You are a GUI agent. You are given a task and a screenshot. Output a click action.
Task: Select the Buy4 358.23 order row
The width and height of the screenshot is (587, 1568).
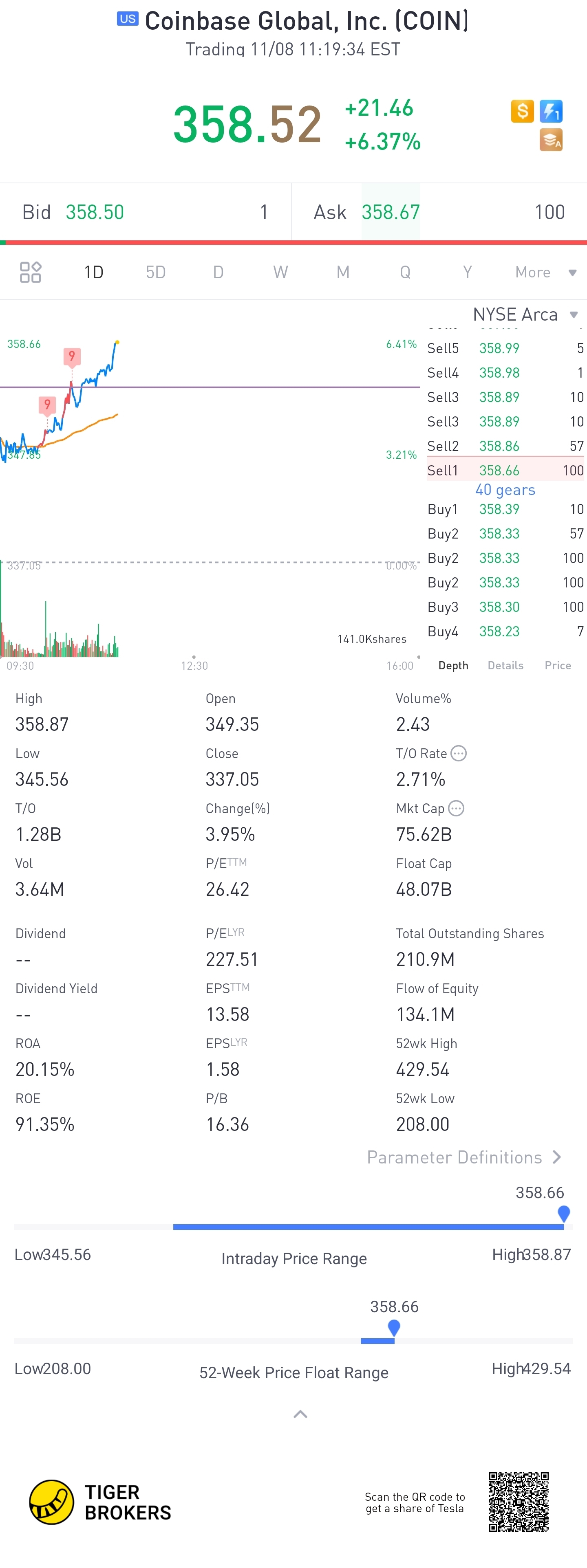tap(505, 631)
